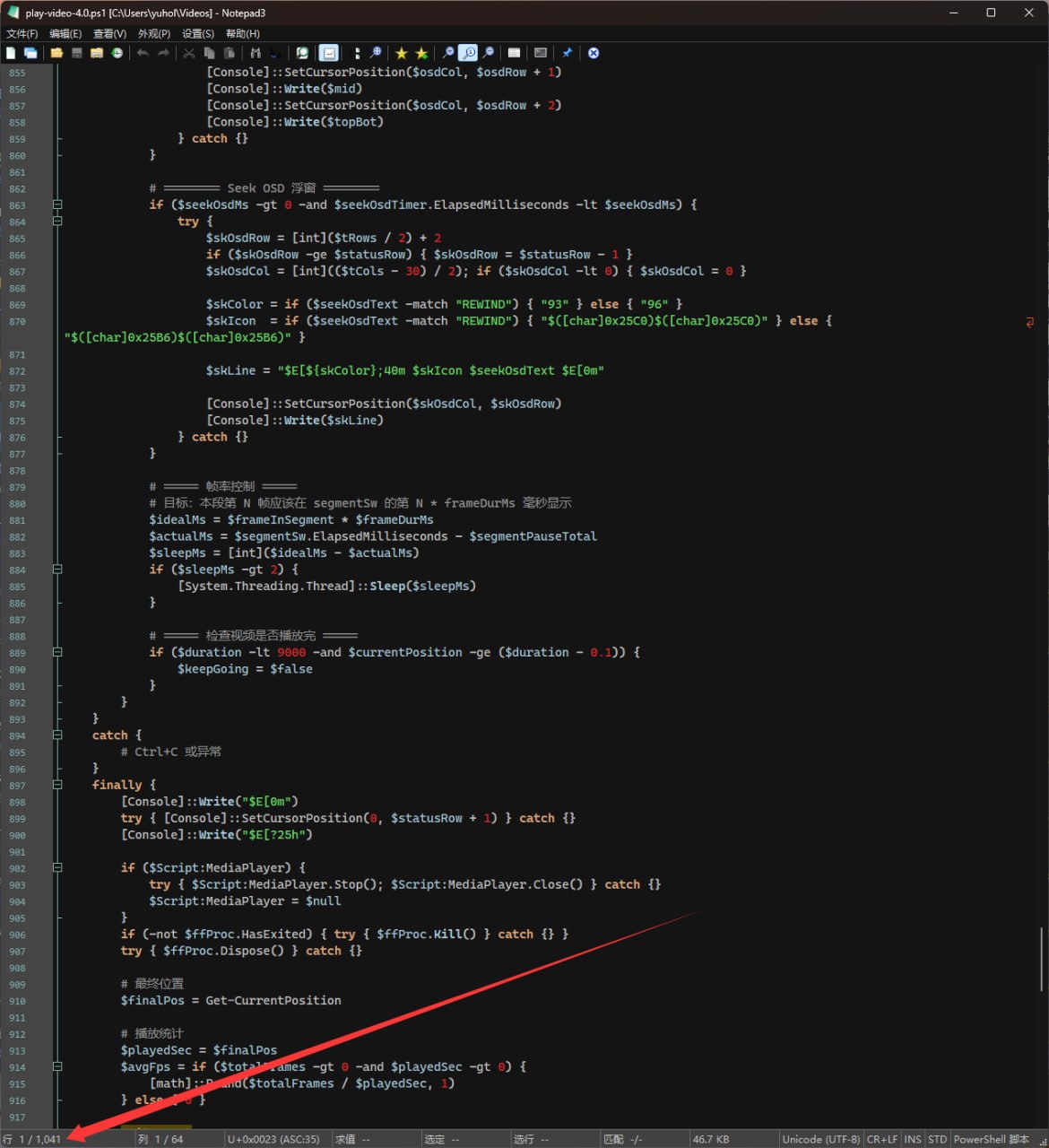Viewport: 1049px width, 1148px height.
Task: Redo the edit with the right arrow
Action: point(163,54)
